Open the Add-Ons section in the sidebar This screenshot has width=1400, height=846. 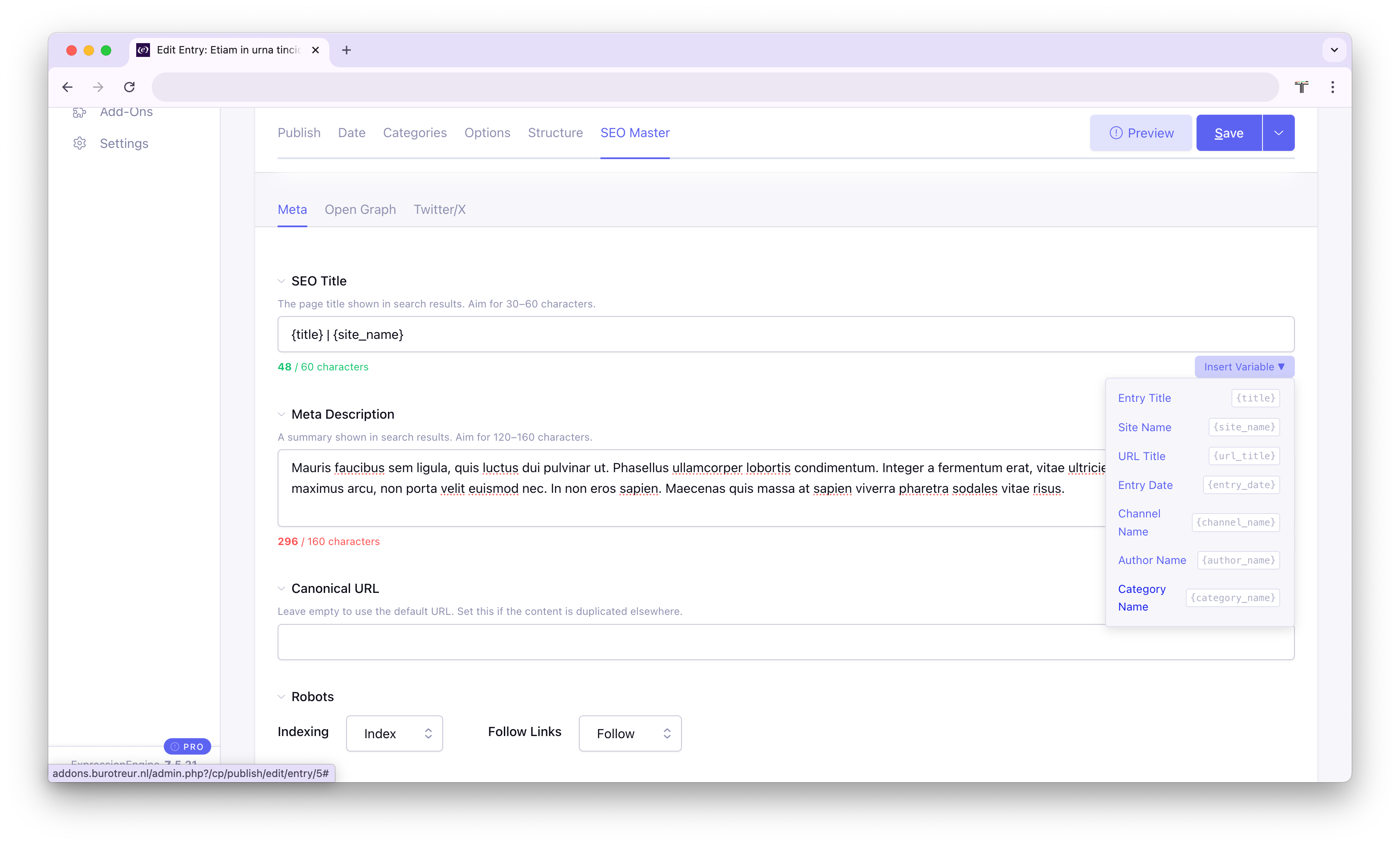click(126, 111)
